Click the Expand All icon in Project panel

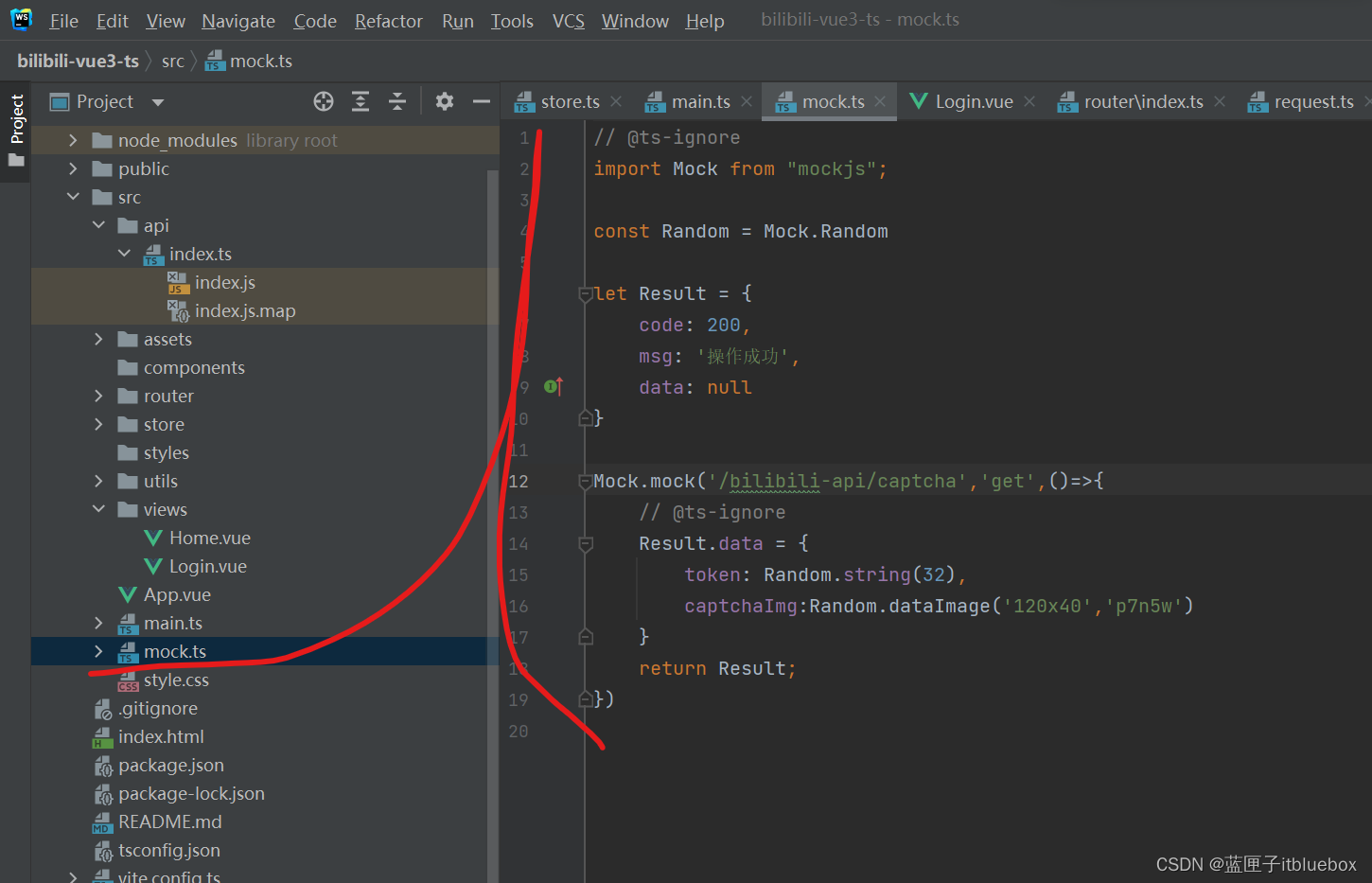point(361,101)
